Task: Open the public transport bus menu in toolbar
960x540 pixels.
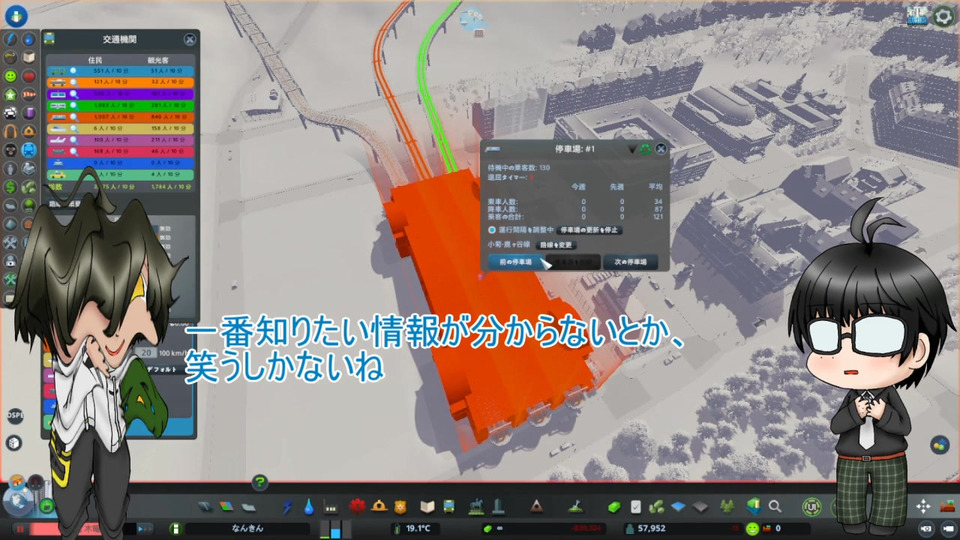Action: (449, 507)
